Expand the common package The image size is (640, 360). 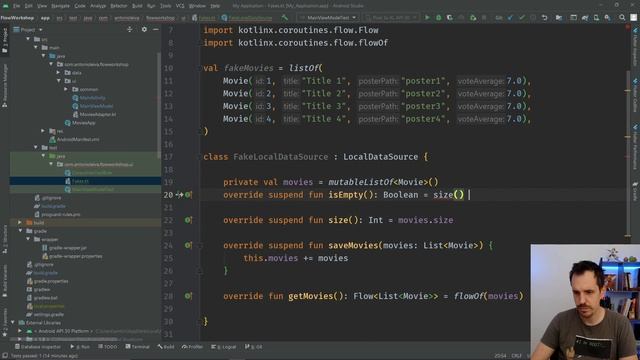(x=66, y=89)
